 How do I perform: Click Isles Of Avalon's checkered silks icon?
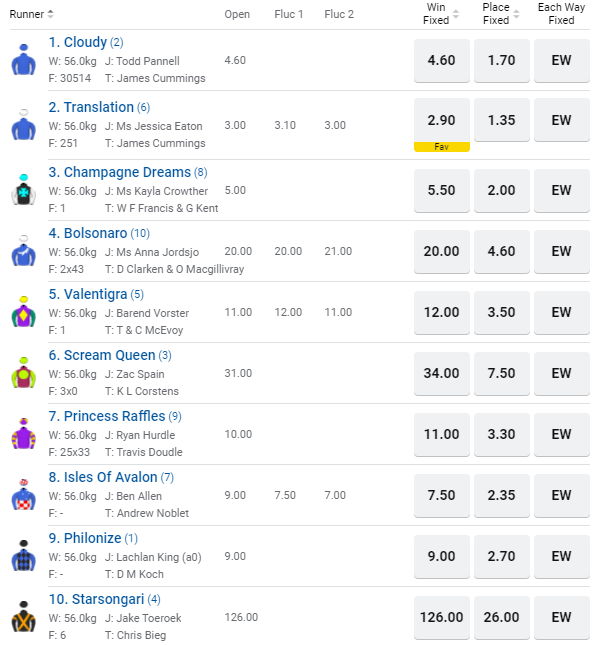(x=23, y=496)
